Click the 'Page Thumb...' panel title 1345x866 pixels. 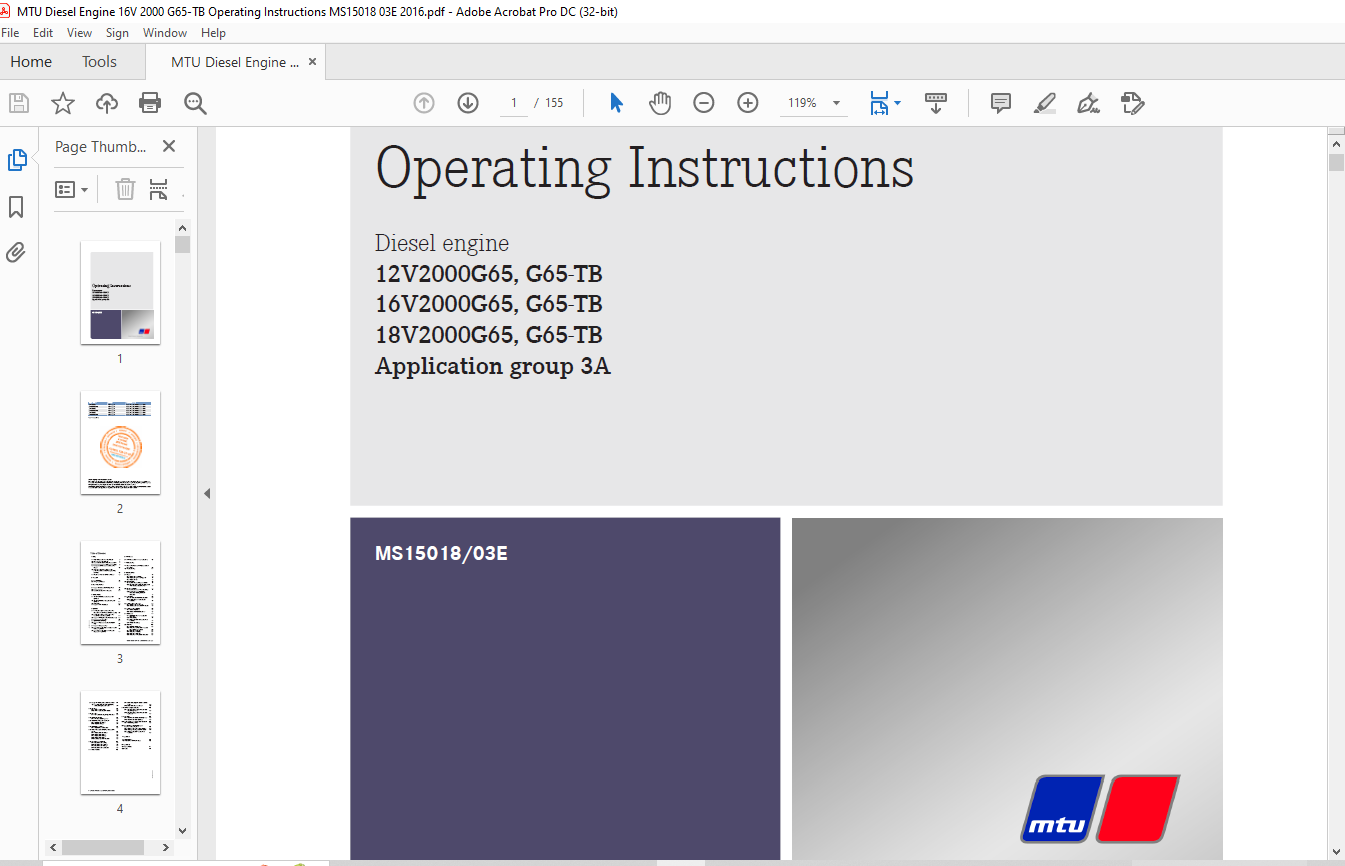pyautogui.click(x=101, y=147)
